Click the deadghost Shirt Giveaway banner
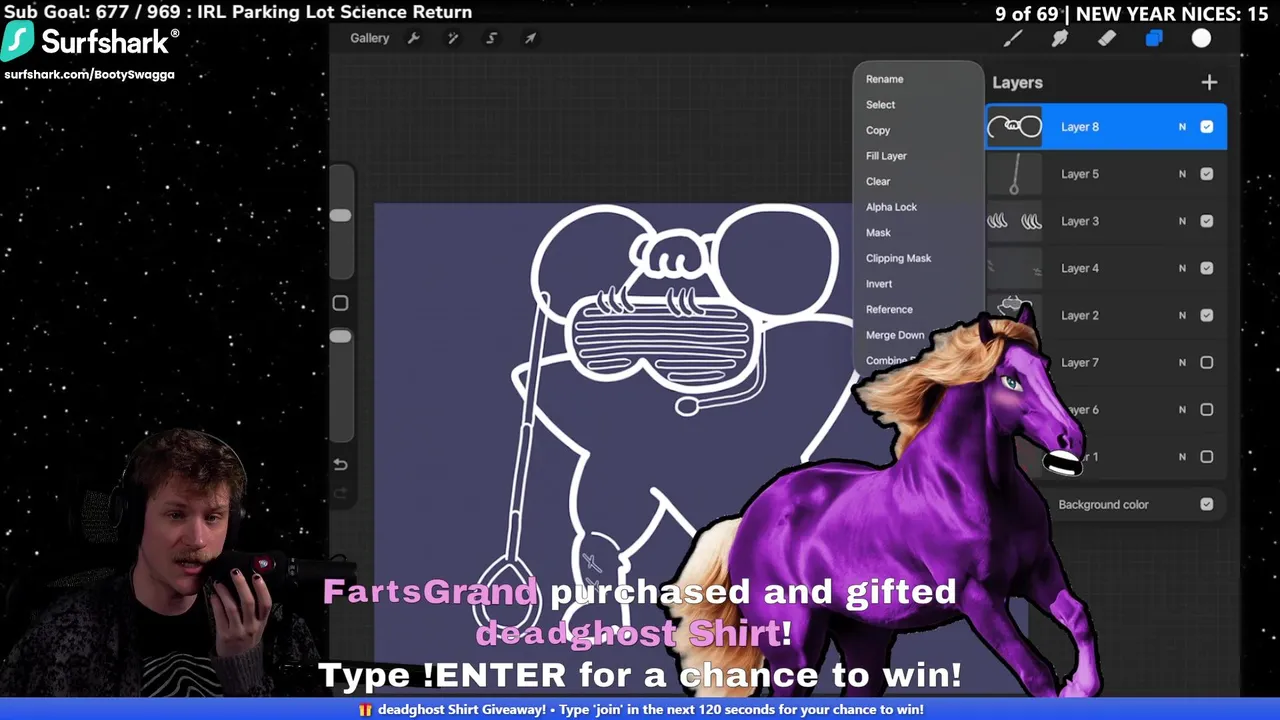 [640, 709]
